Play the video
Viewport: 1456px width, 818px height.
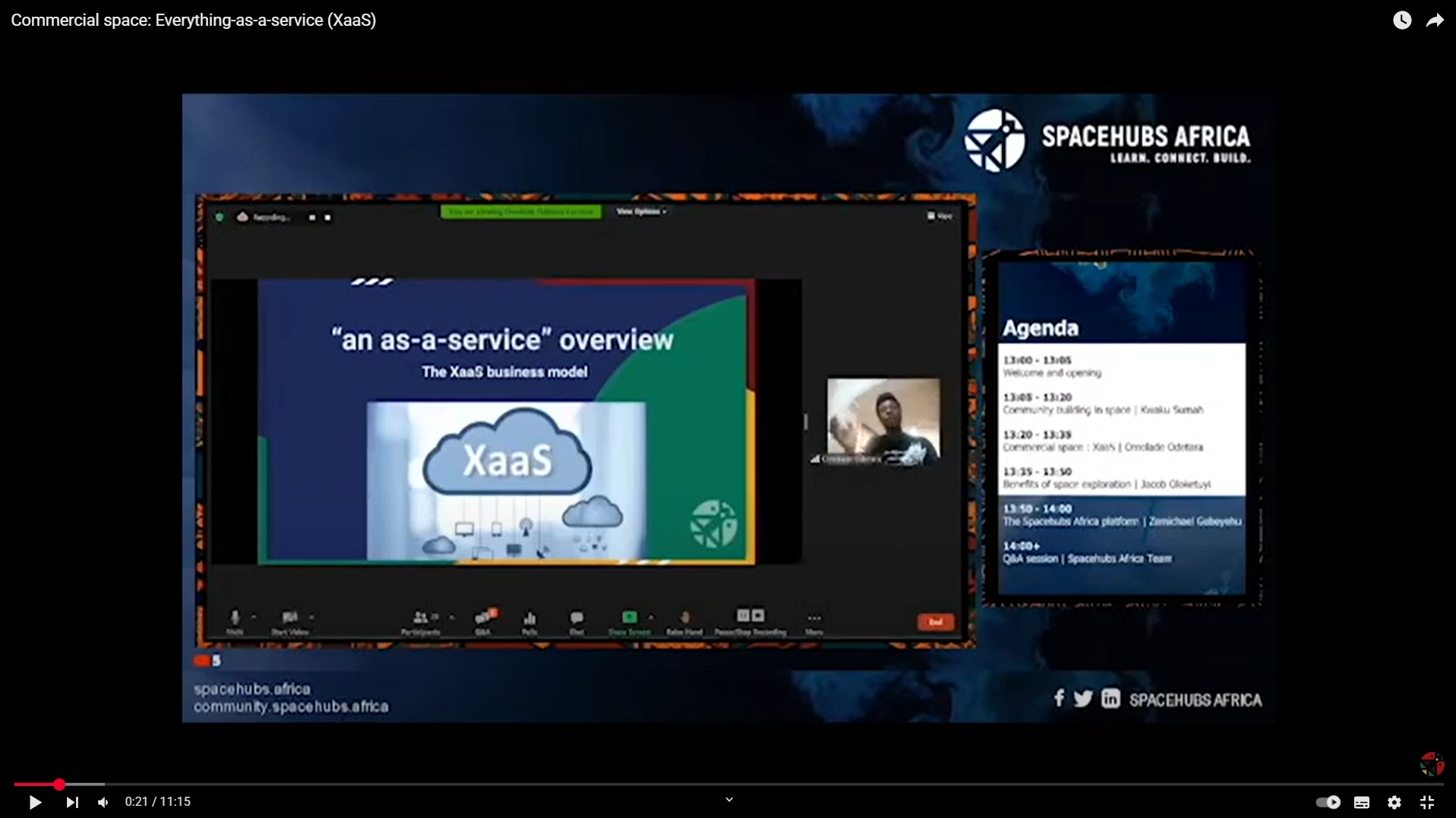click(35, 802)
